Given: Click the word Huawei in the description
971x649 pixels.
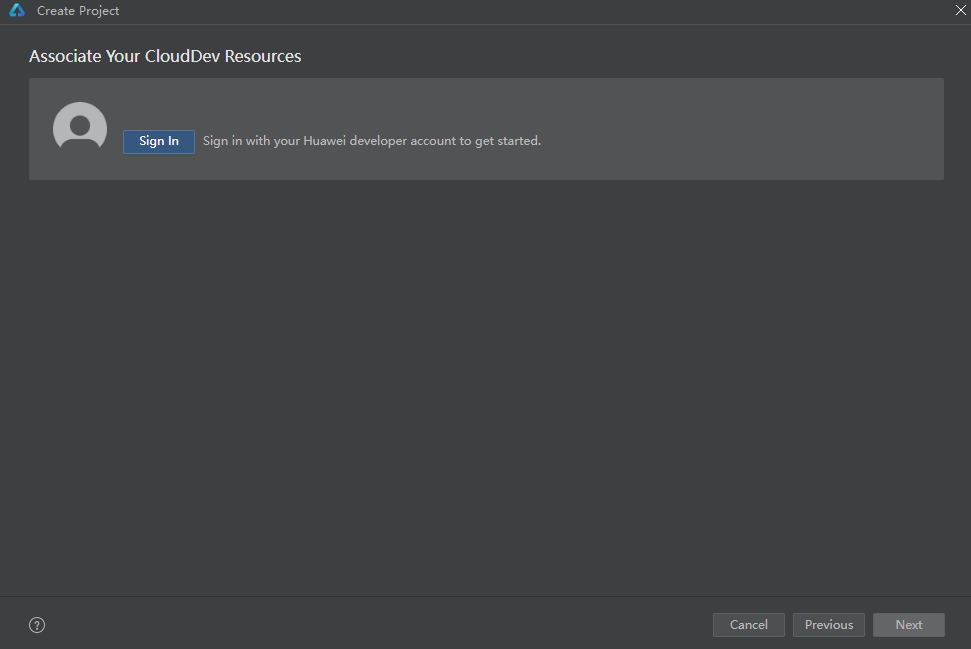Looking at the screenshot, I should tap(325, 141).
